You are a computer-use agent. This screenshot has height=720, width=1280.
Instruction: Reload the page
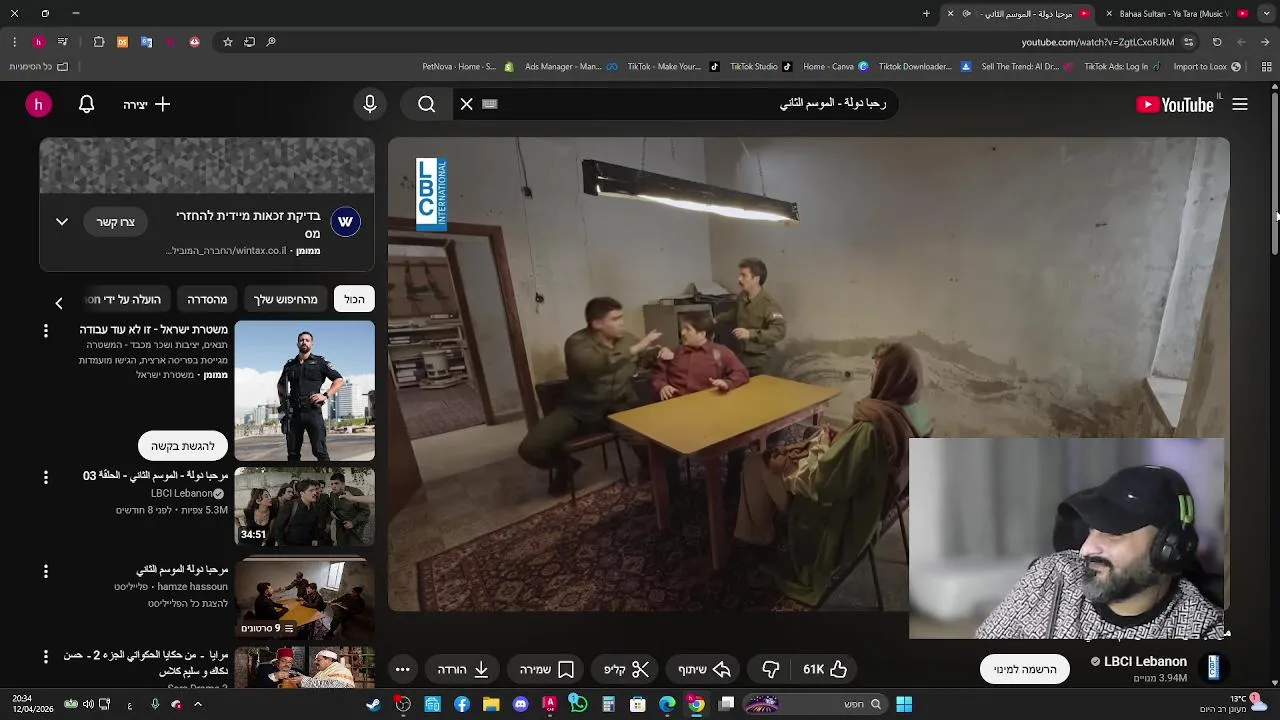point(1217,42)
